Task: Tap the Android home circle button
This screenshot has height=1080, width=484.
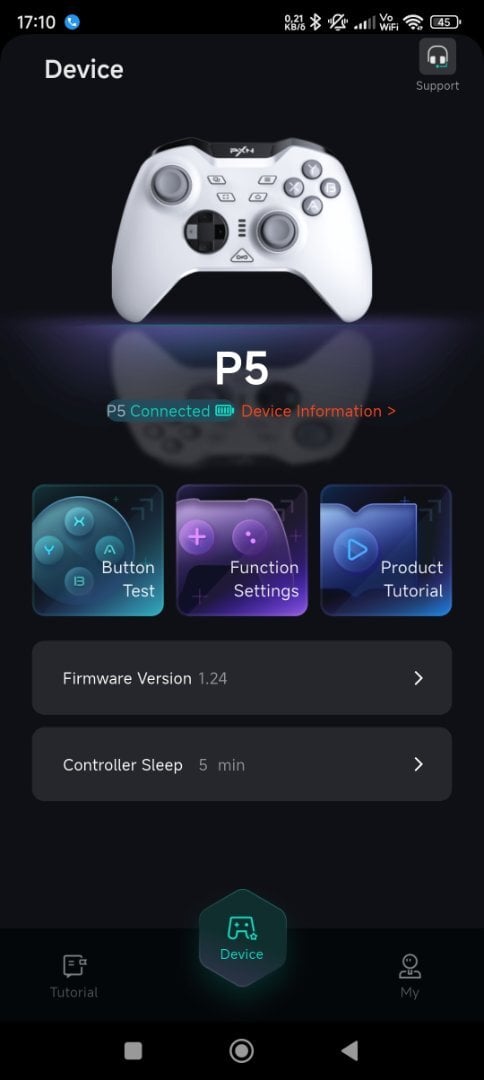Action: (242, 1050)
